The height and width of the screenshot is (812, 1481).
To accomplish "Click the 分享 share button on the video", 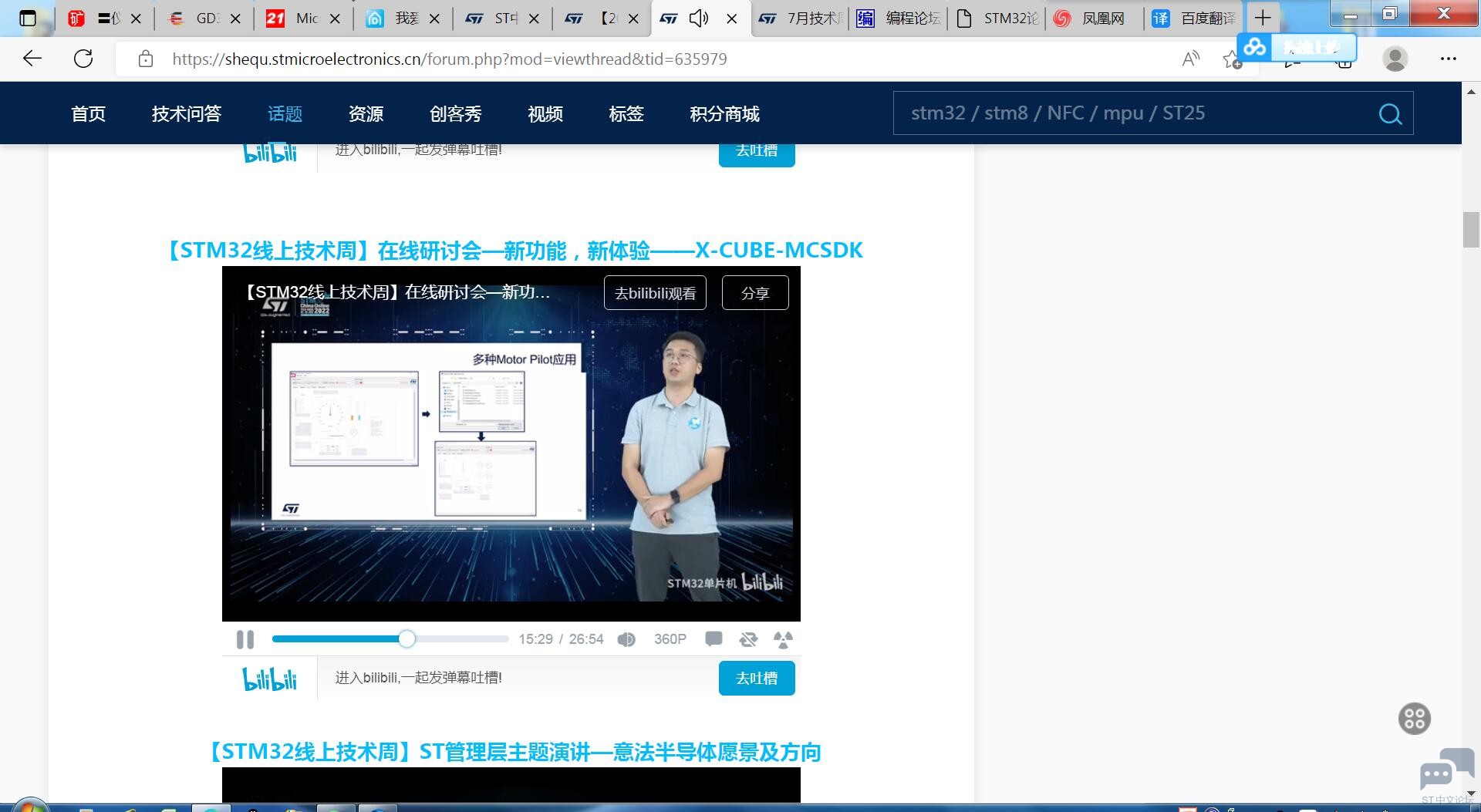I will click(755, 293).
